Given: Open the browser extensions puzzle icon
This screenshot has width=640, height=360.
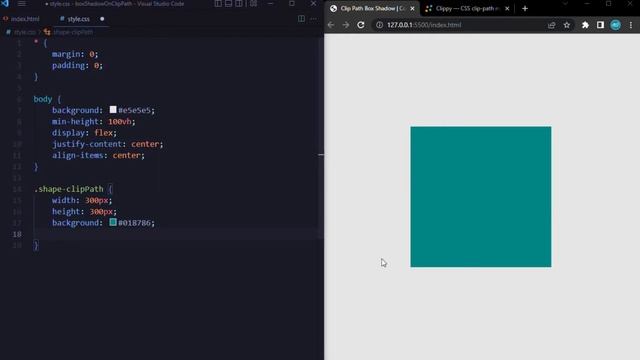Looking at the screenshot, I should pyautogui.click(x=585, y=25).
